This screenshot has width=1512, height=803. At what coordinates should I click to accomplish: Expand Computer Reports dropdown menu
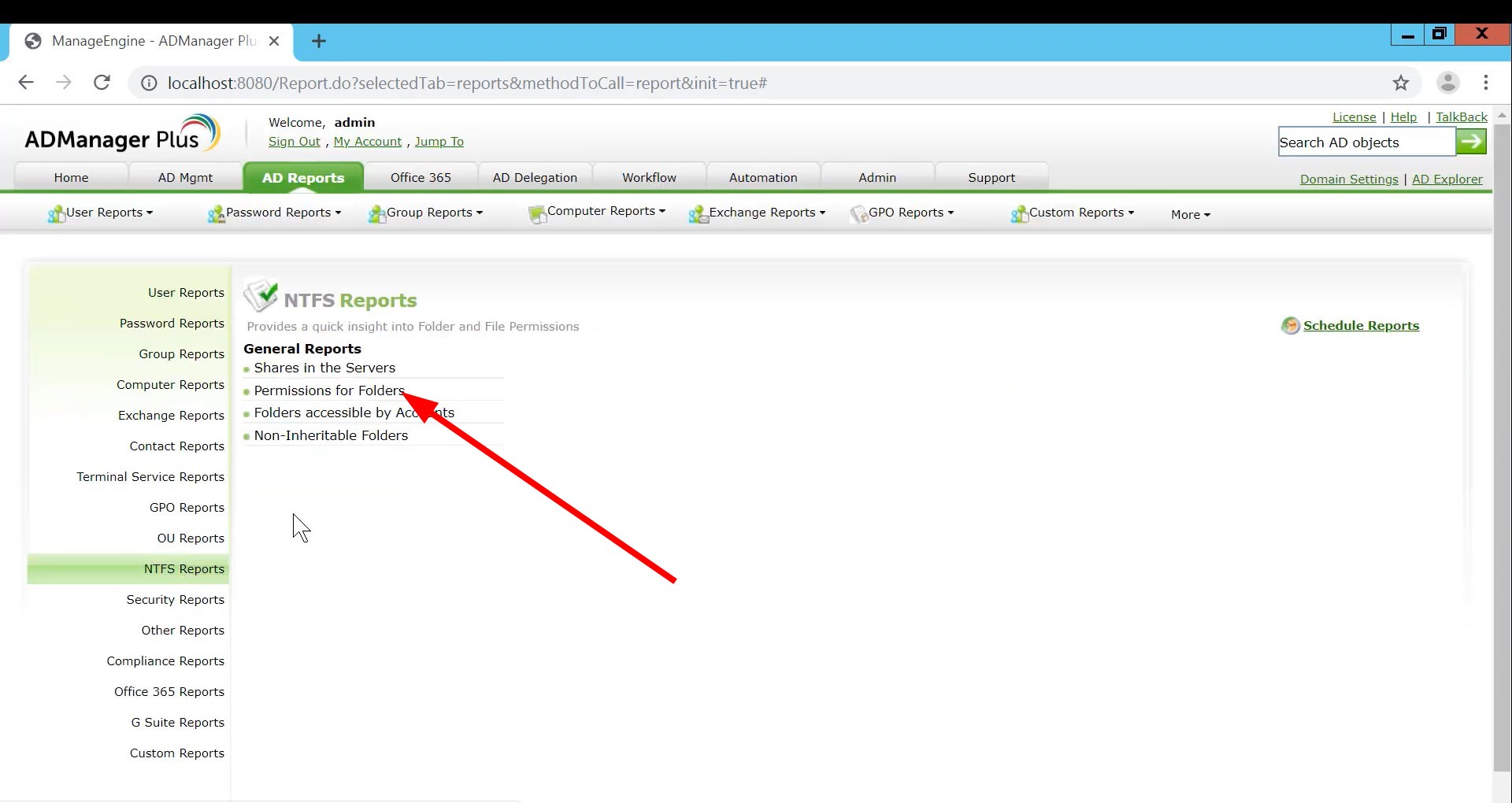click(x=597, y=212)
